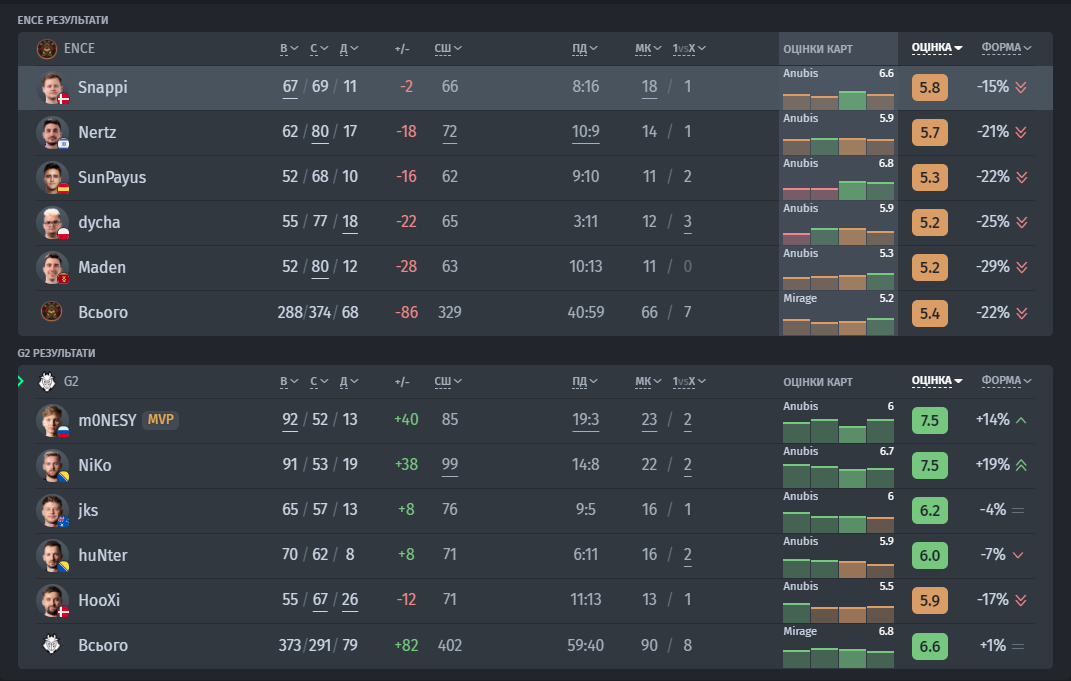Click NiKo's Anubis map ratings chart

pos(838,467)
